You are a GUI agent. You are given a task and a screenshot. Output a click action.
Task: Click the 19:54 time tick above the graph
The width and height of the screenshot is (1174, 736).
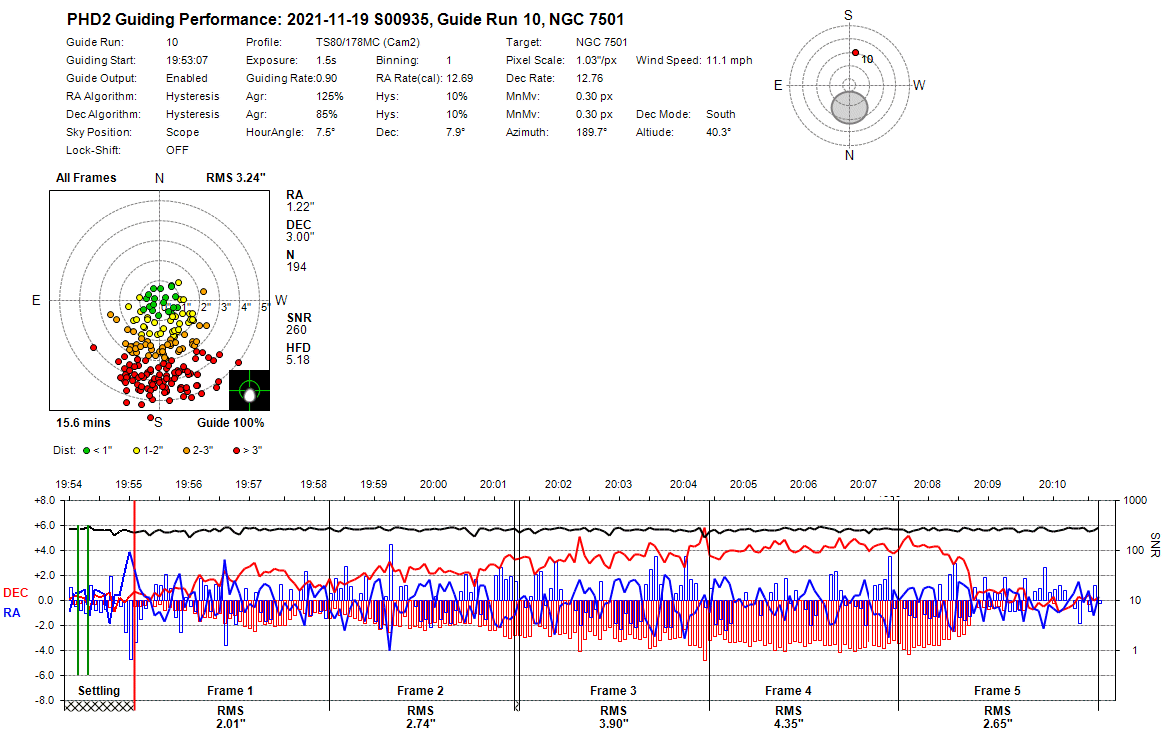point(68,484)
